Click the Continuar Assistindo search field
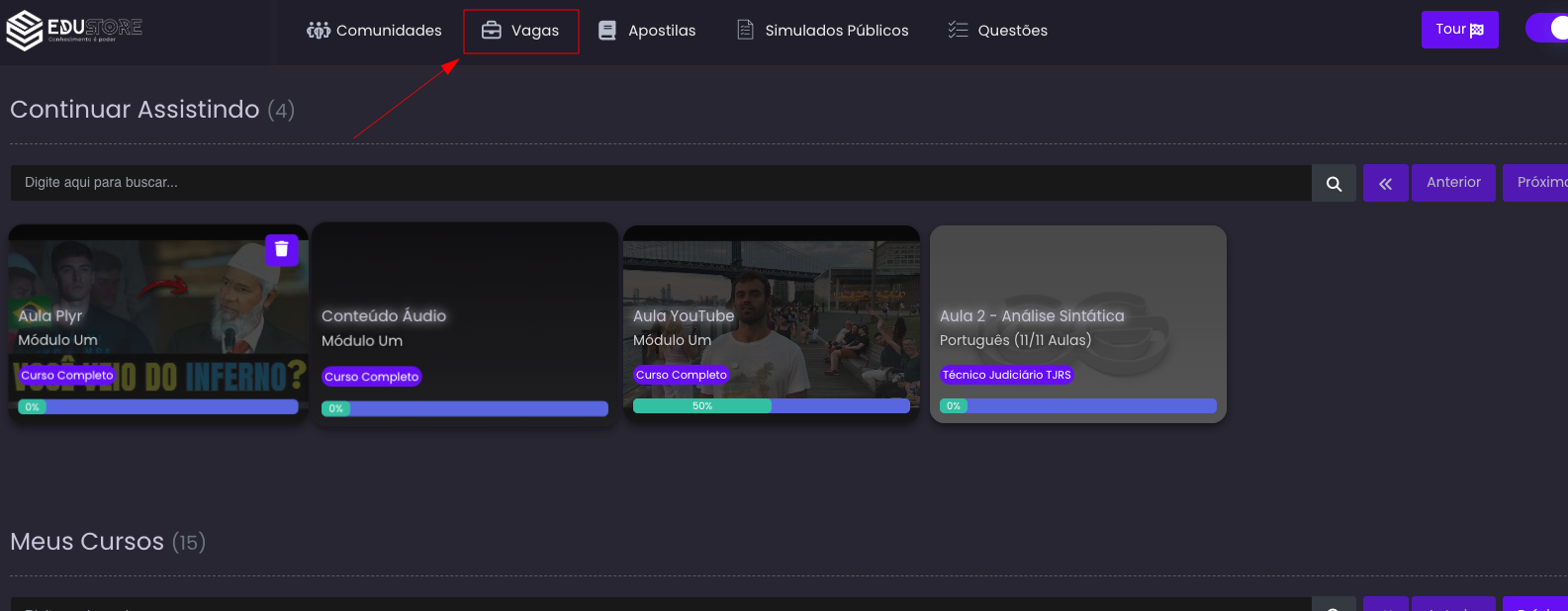 [x=661, y=183]
